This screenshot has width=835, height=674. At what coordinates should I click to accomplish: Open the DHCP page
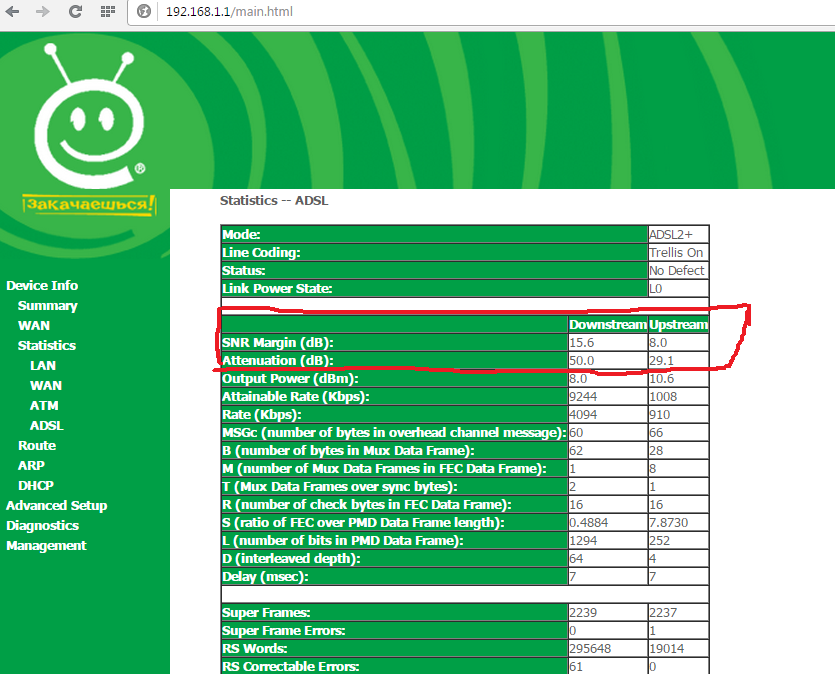(35, 485)
